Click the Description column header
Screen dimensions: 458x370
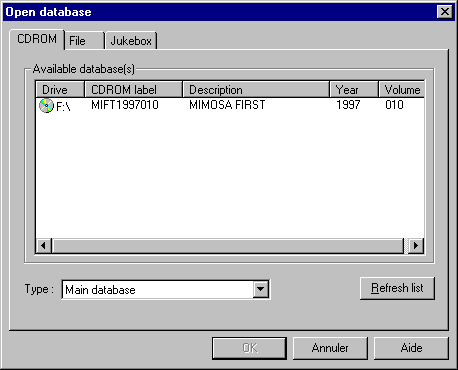coord(256,89)
